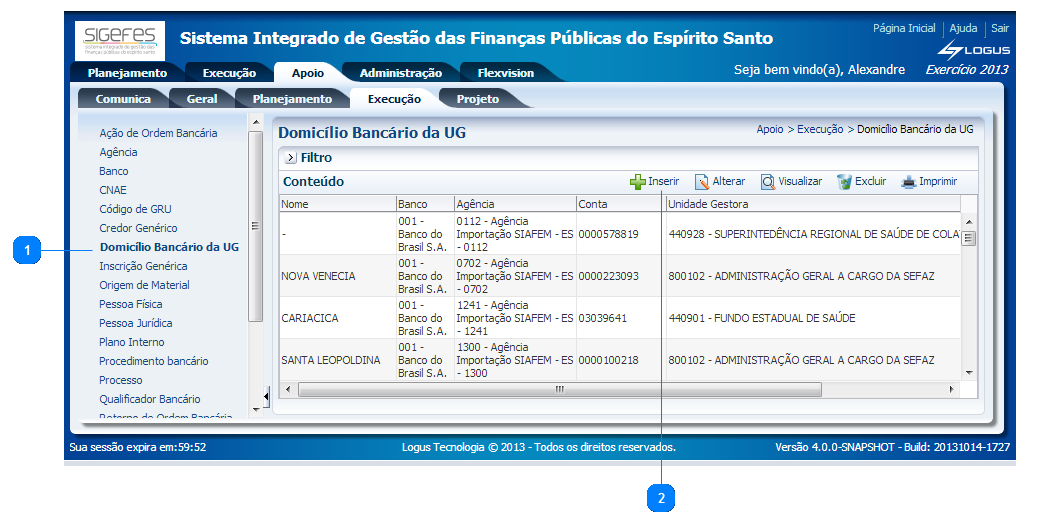The width and height of the screenshot is (1038, 528).
Task: Open the Ajuda help link
Action: (963, 29)
